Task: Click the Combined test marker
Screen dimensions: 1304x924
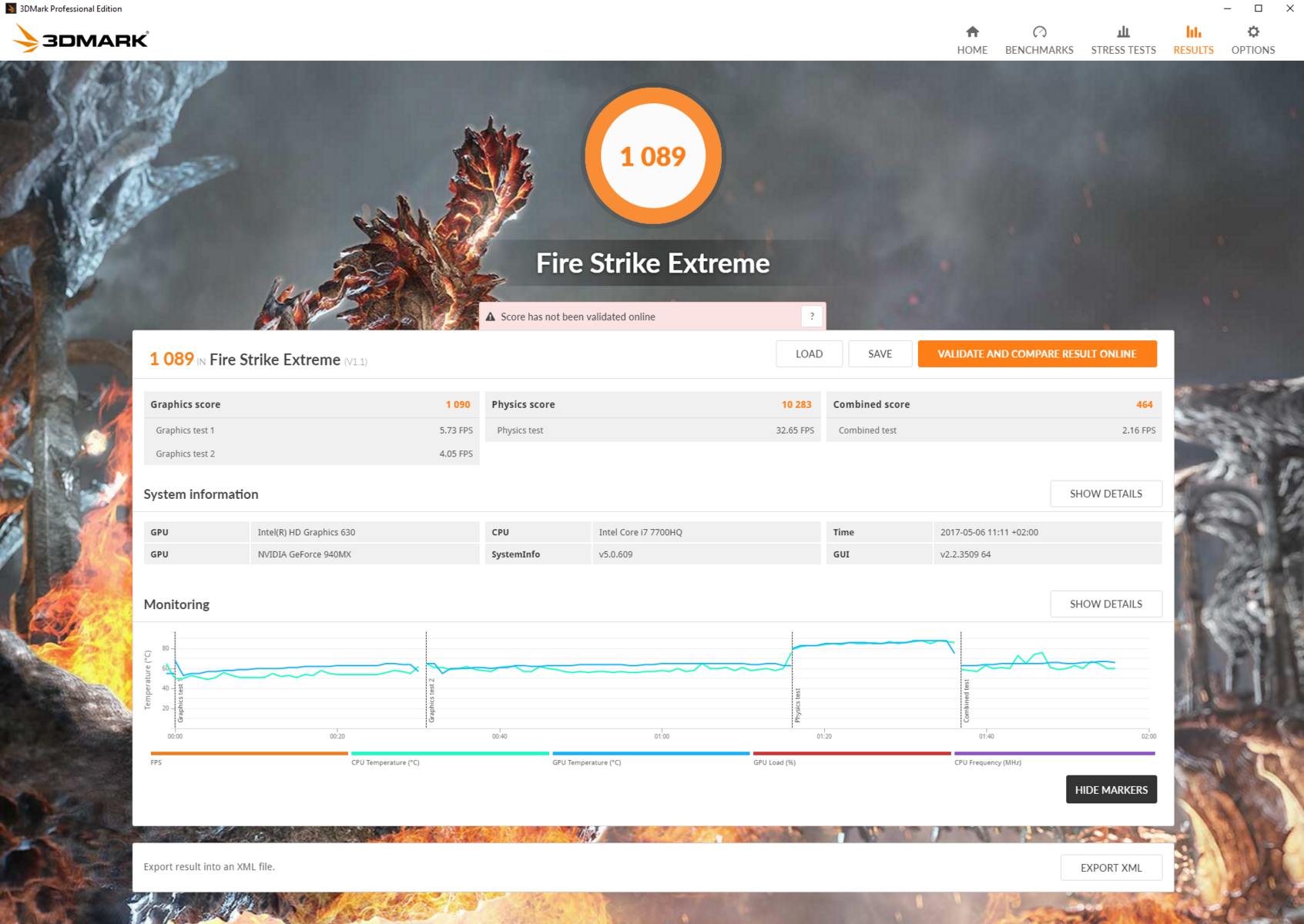Action: (966, 701)
